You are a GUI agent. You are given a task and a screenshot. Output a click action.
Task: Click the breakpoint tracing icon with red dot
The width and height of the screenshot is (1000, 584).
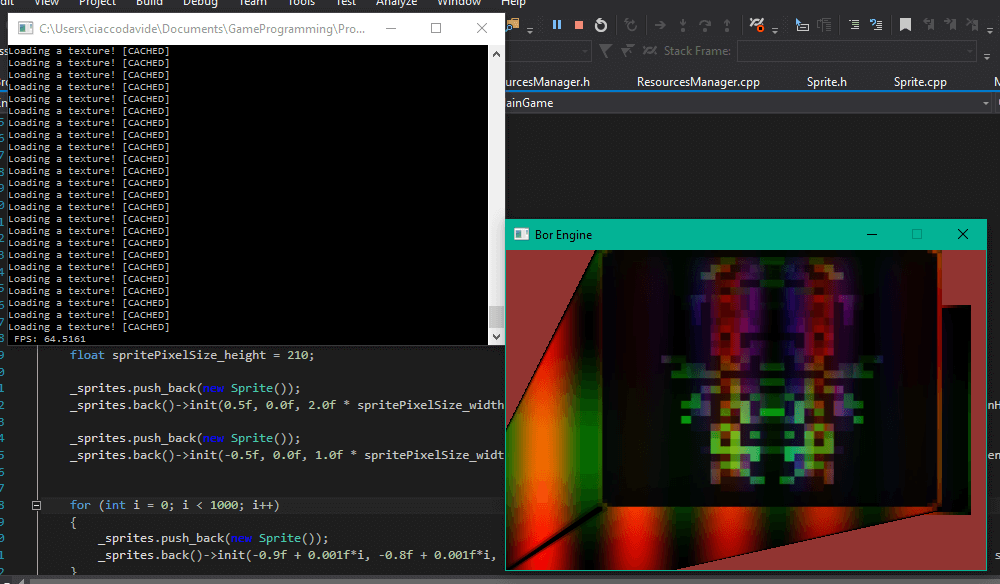coord(757,25)
